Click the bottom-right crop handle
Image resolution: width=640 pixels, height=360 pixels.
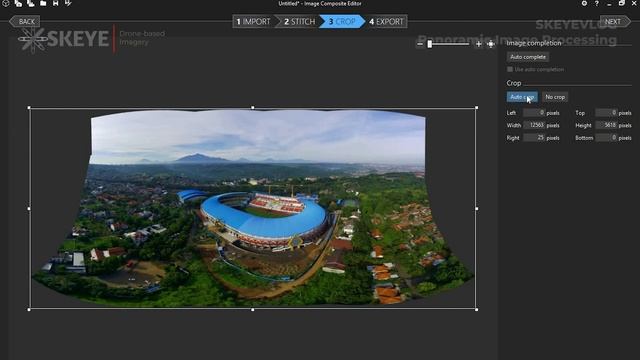pos(476,309)
